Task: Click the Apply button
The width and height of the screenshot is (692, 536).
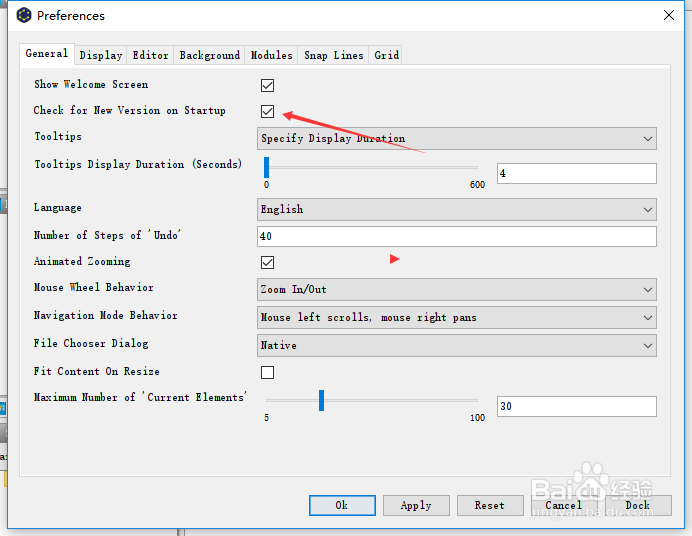Action: pyautogui.click(x=416, y=505)
